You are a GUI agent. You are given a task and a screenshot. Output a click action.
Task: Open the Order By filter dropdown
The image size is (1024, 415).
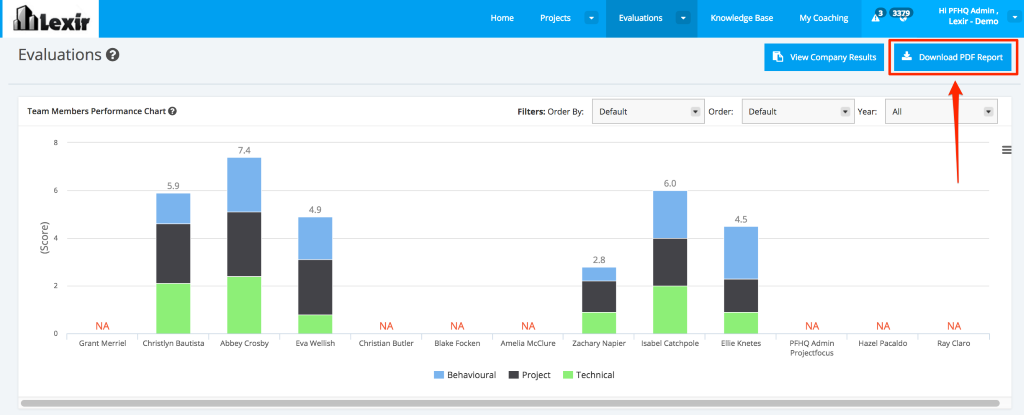(x=648, y=112)
